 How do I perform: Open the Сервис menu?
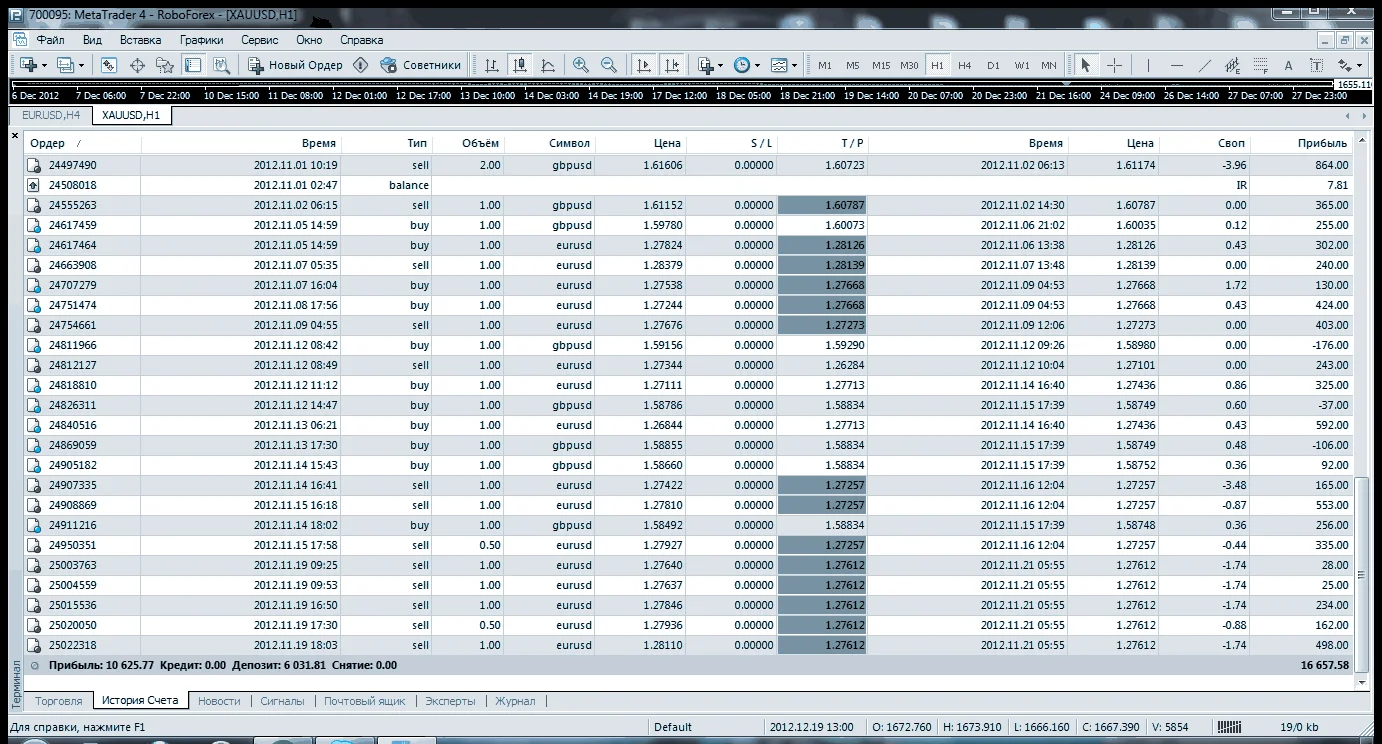(x=260, y=40)
